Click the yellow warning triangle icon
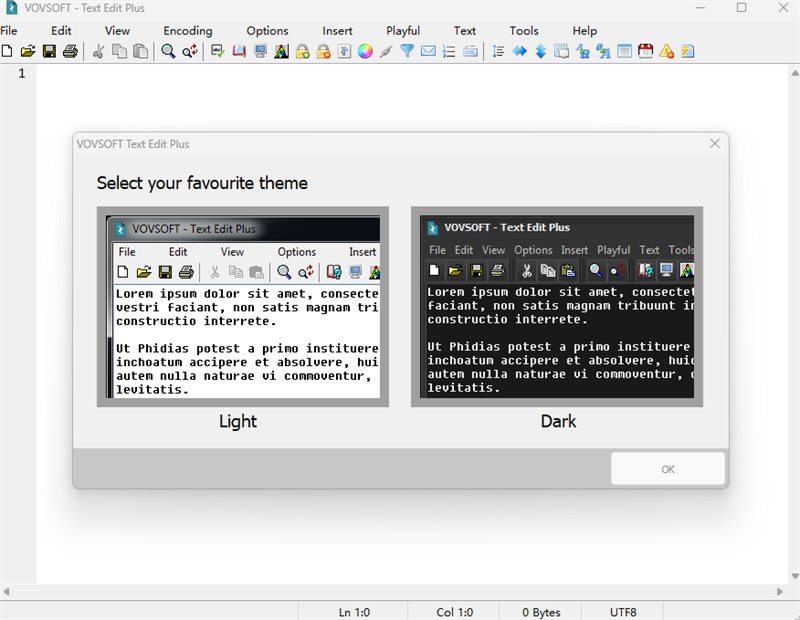This screenshot has height=620, width=800. (666, 51)
